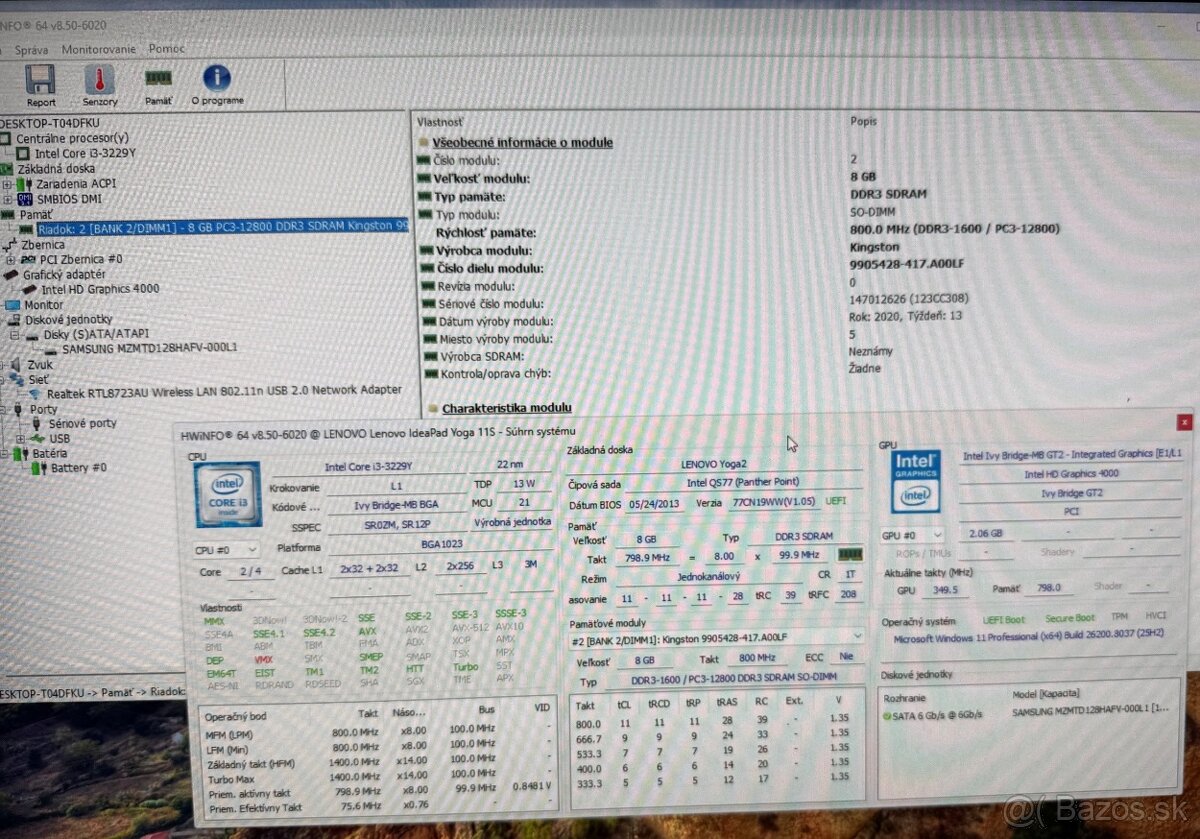Click the 77CN19WW(V1.05) BIOS version field

(x=774, y=503)
